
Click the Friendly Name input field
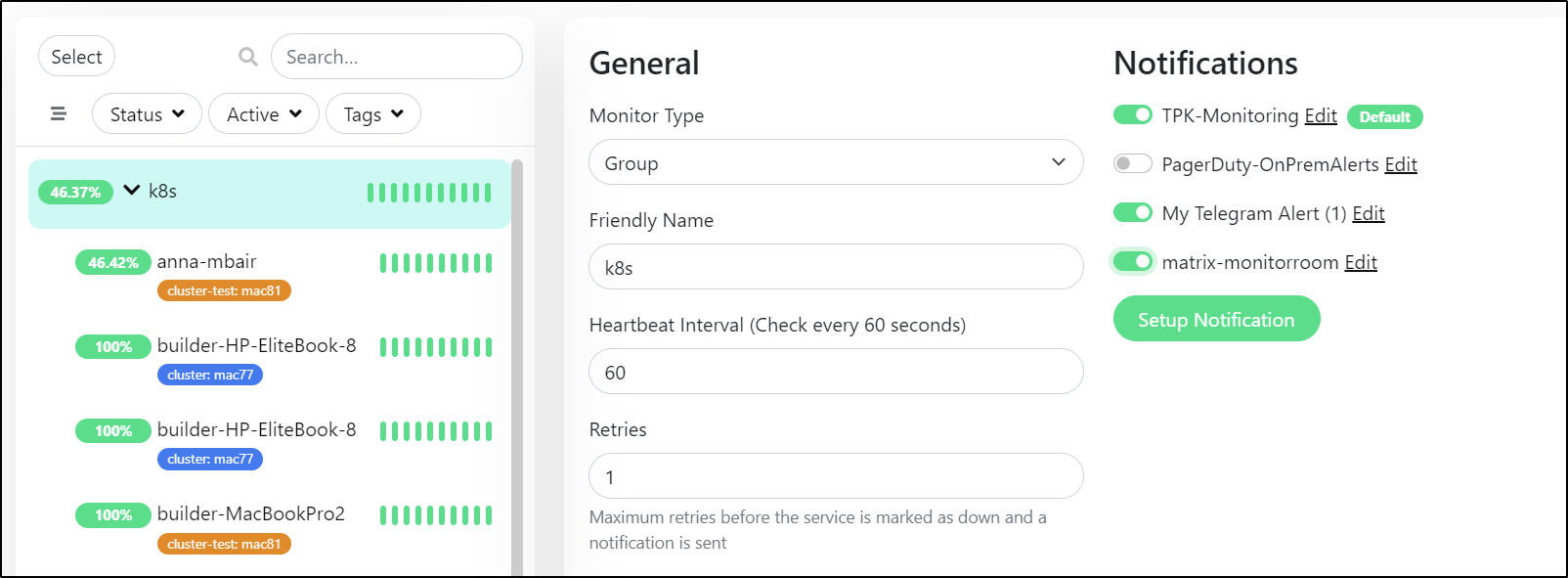836,267
